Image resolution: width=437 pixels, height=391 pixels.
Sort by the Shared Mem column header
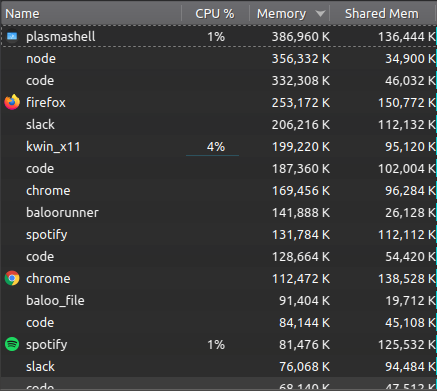[383, 14]
